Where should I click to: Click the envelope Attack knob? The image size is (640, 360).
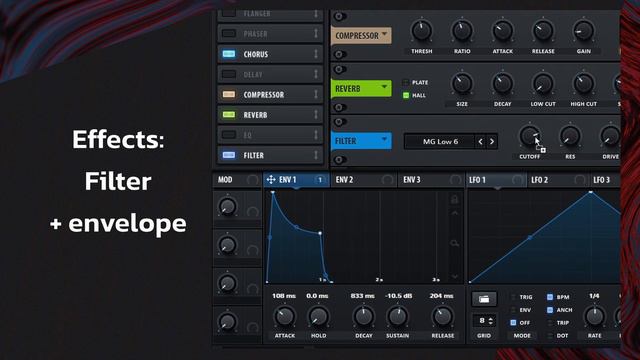pos(284,316)
